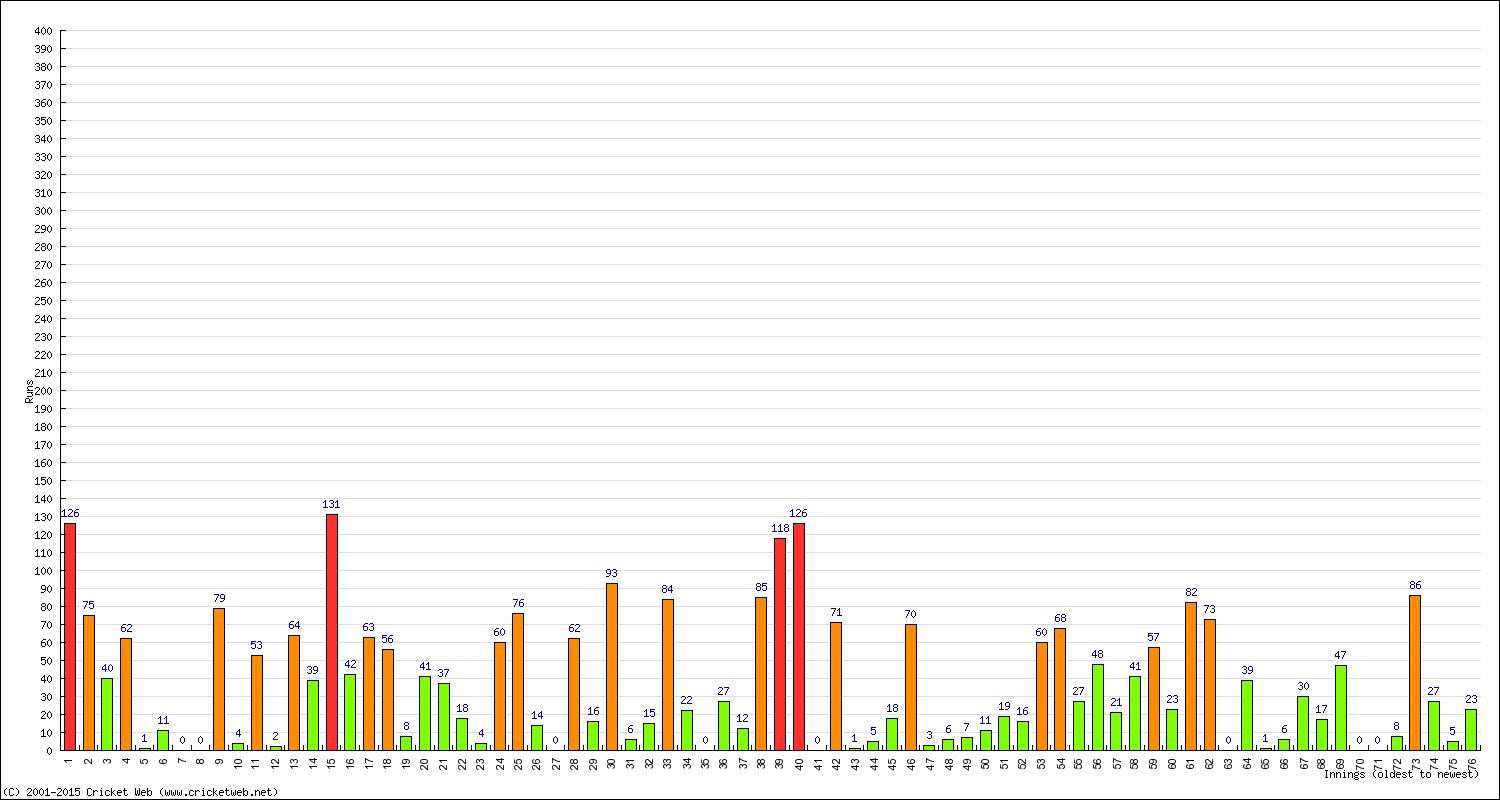
Task: Click the value label 56
Action: coord(387,638)
